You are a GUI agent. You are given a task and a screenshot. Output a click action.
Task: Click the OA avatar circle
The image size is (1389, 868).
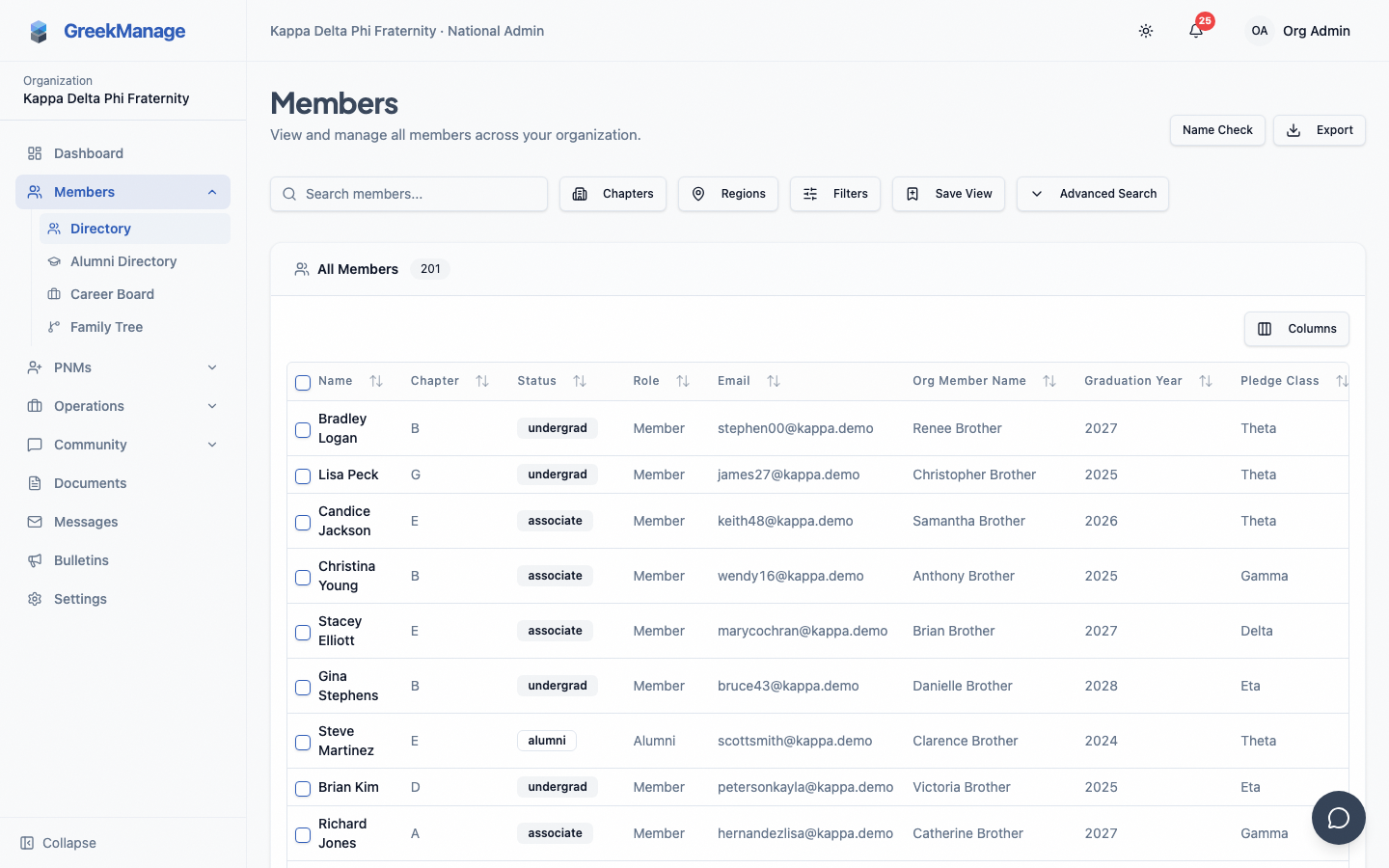coord(1260,31)
